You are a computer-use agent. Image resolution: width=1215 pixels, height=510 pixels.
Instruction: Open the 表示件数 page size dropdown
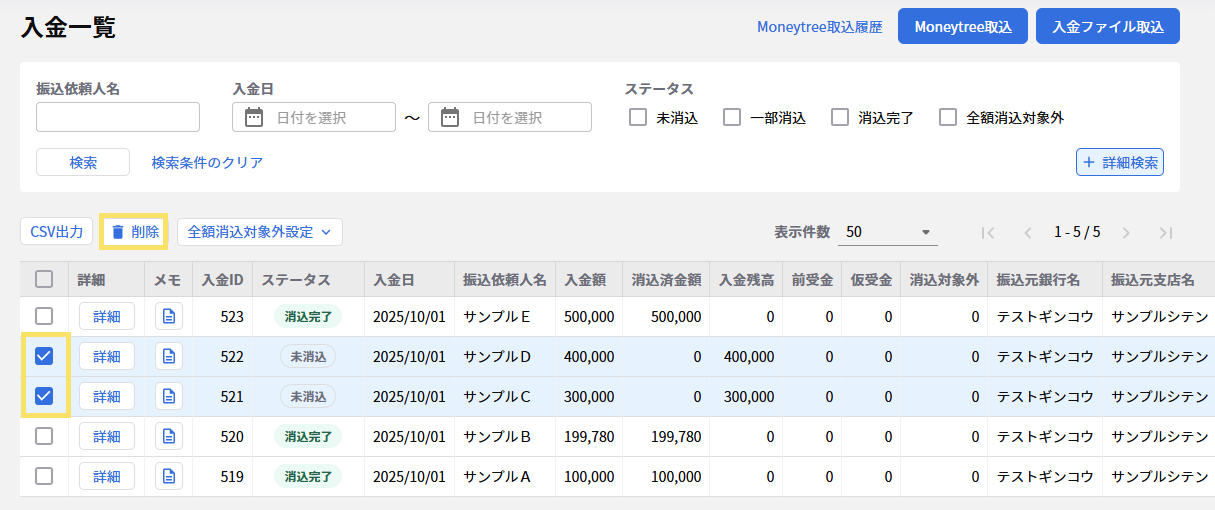tap(887, 232)
